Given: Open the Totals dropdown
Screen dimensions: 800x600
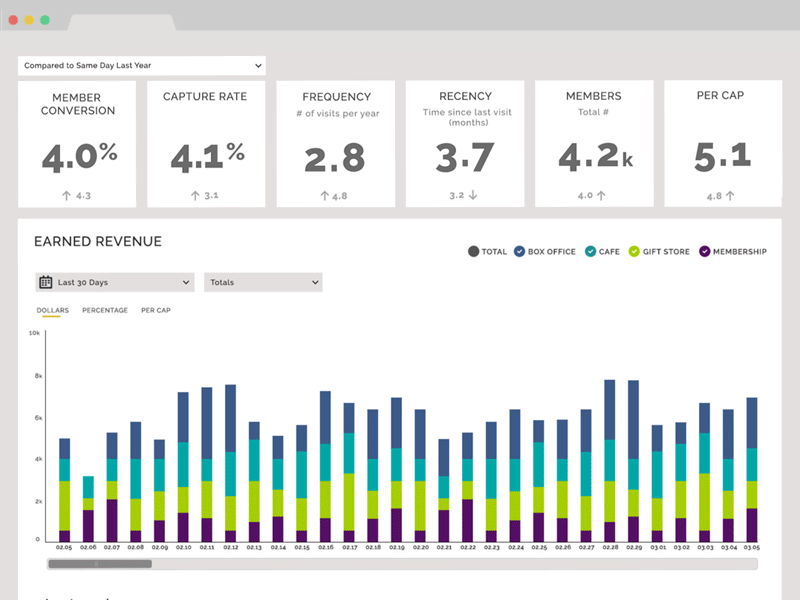Looking at the screenshot, I should 263,283.
